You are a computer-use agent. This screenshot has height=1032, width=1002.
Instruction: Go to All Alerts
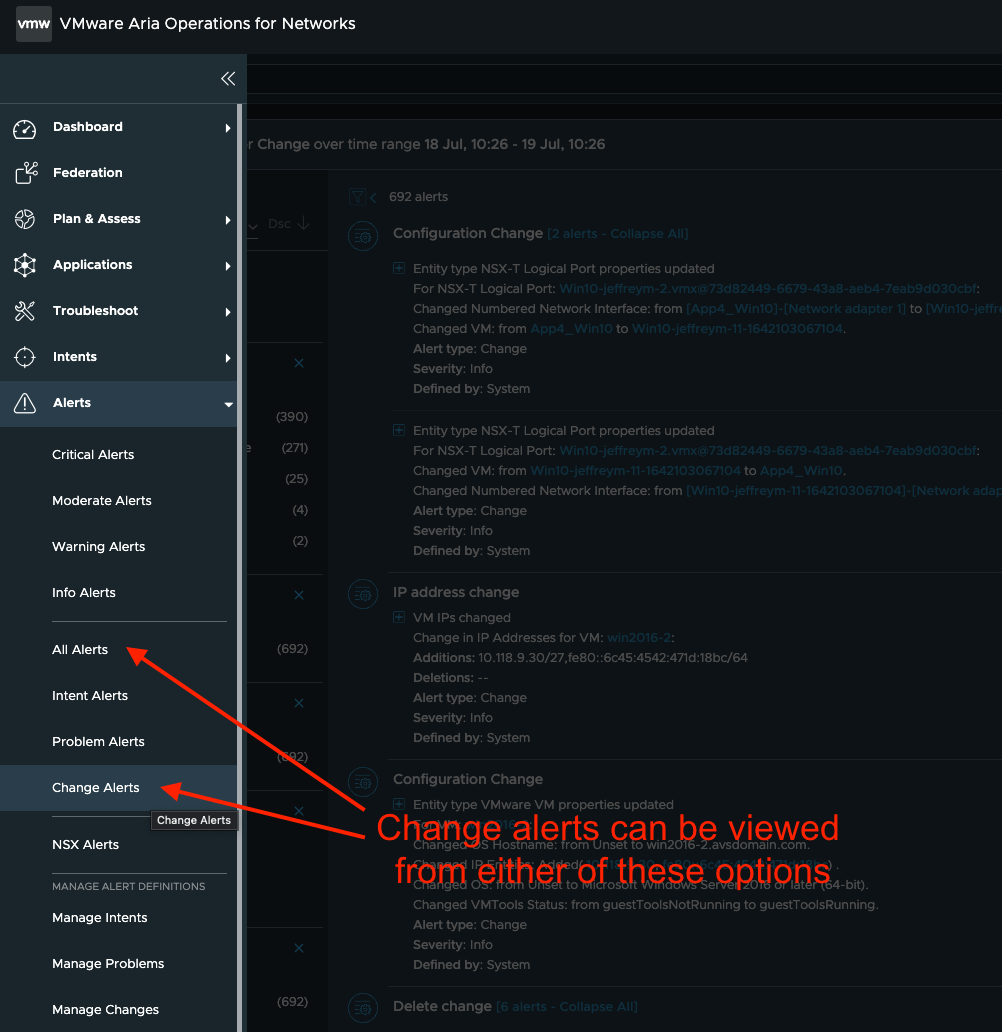click(80, 650)
